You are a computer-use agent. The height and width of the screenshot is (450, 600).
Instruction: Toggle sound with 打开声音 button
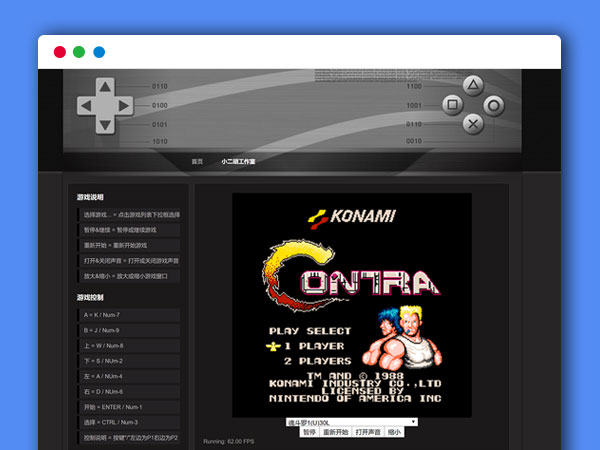[368, 432]
